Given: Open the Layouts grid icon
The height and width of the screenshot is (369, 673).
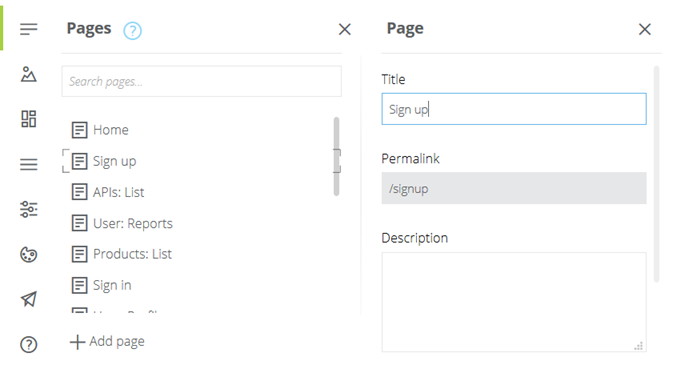Looking at the screenshot, I should (28, 119).
